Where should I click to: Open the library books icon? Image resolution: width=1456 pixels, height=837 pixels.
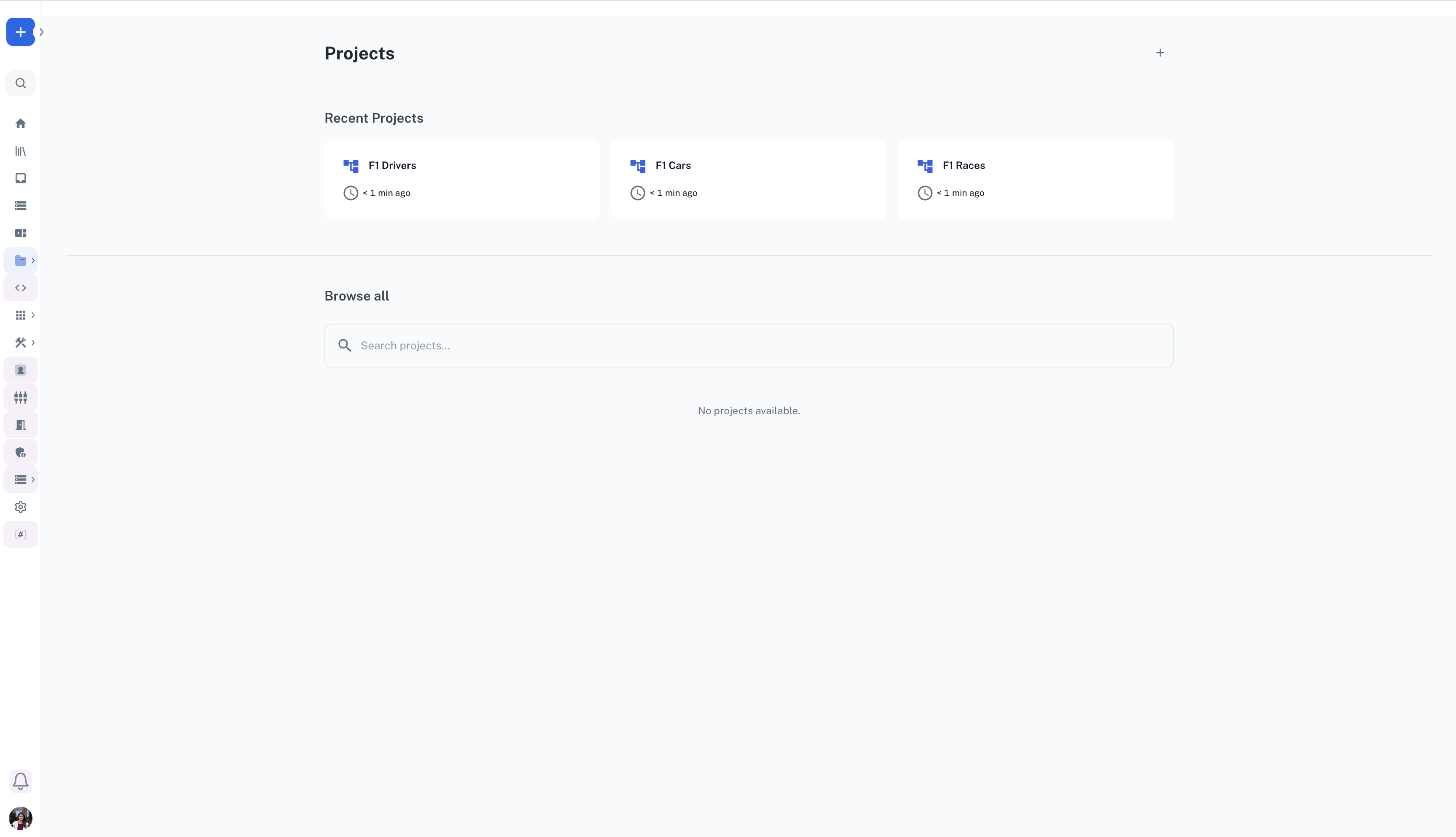(21, 151)
